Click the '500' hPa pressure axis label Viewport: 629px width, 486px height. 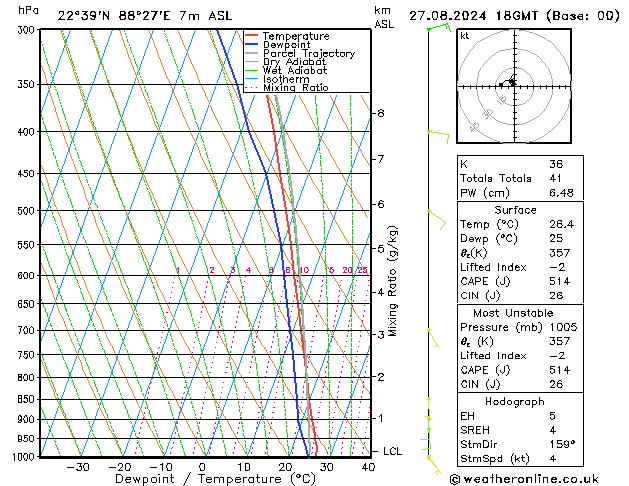tap(28, 211)
